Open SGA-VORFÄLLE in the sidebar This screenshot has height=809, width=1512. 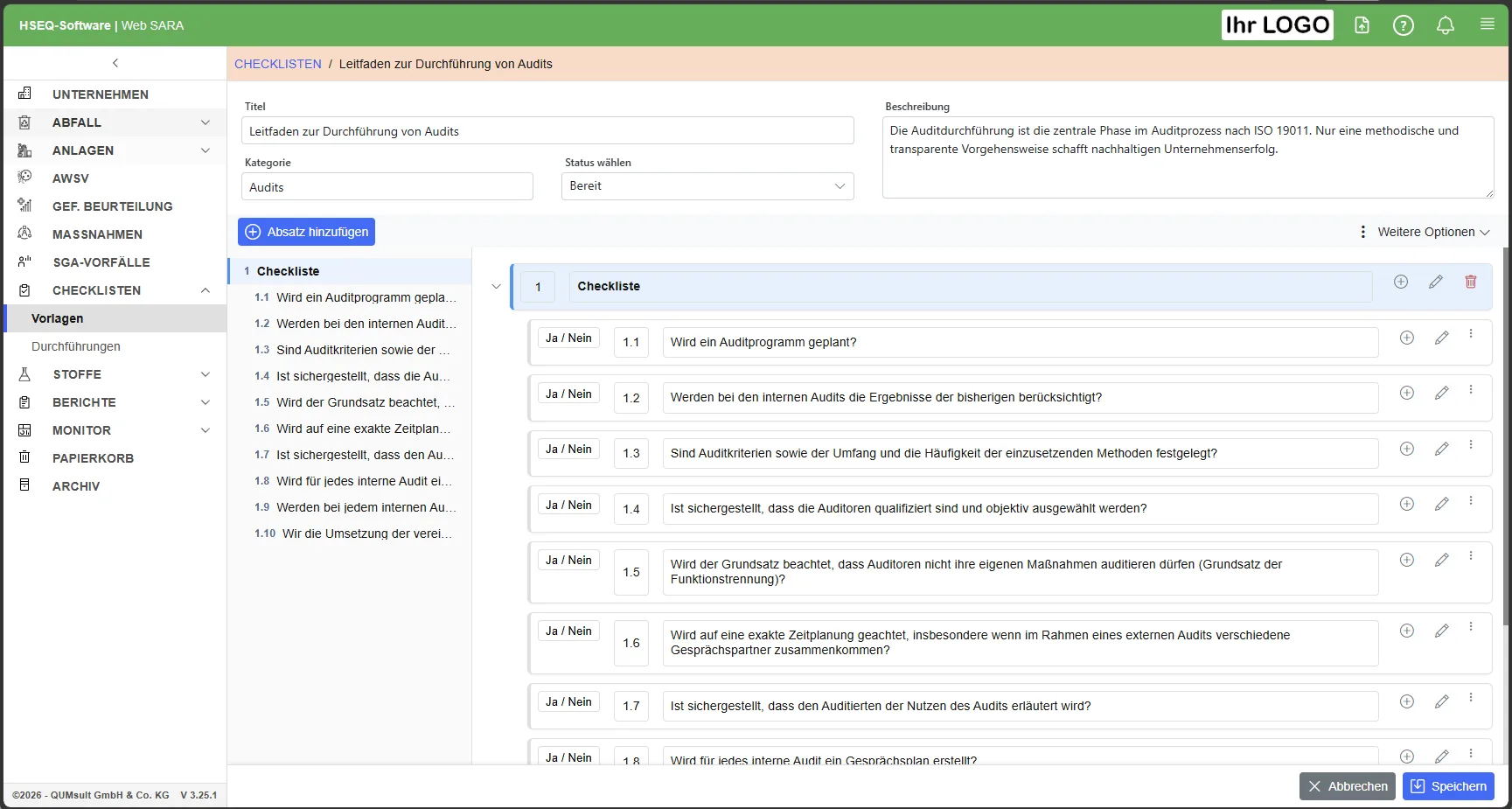click(101, 262)
